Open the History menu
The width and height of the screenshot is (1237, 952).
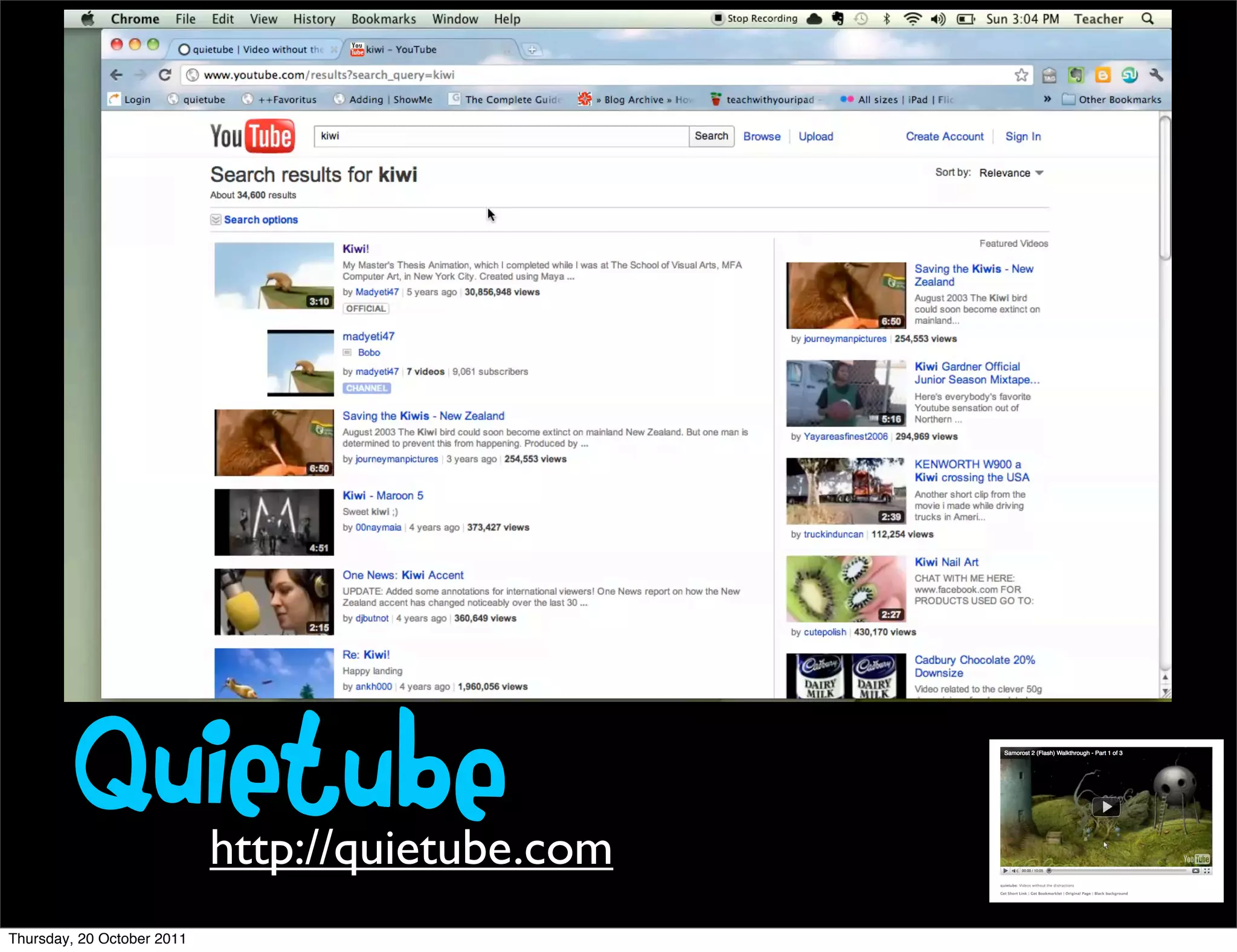[314, 19]
